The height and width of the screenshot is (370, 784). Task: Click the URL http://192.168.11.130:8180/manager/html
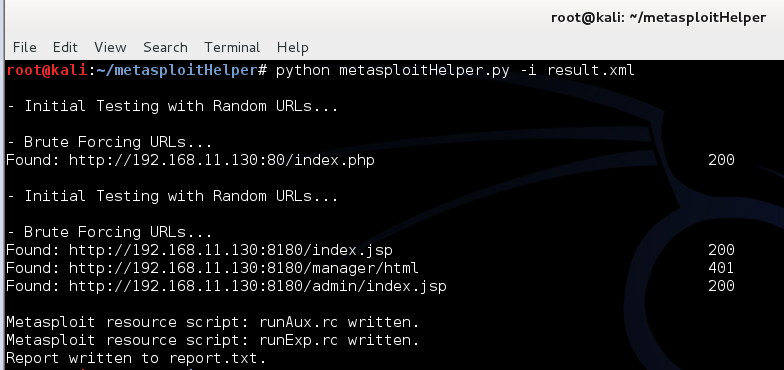click(244, 268)
